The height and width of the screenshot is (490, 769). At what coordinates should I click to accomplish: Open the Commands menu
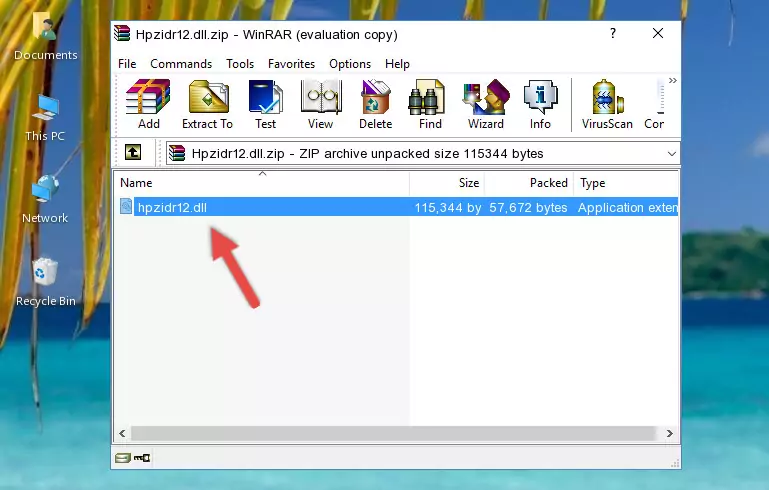click(181, 64)
